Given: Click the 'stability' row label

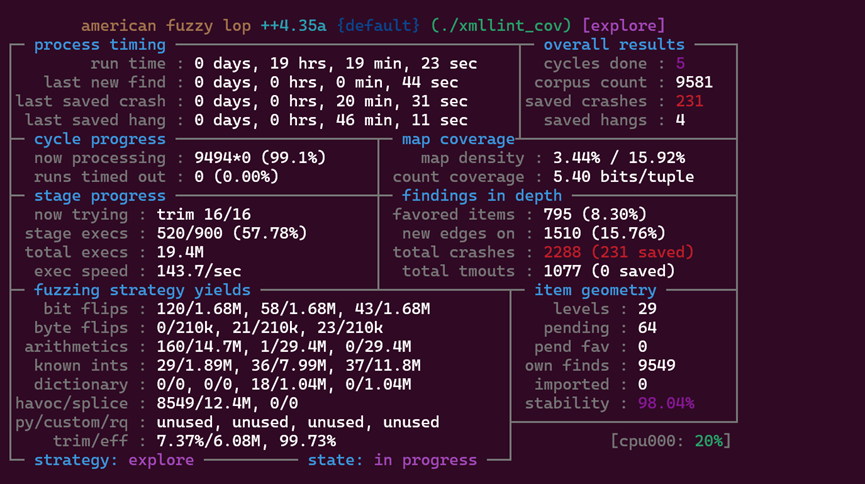Looking at the screenshot, I should (567, 403).
